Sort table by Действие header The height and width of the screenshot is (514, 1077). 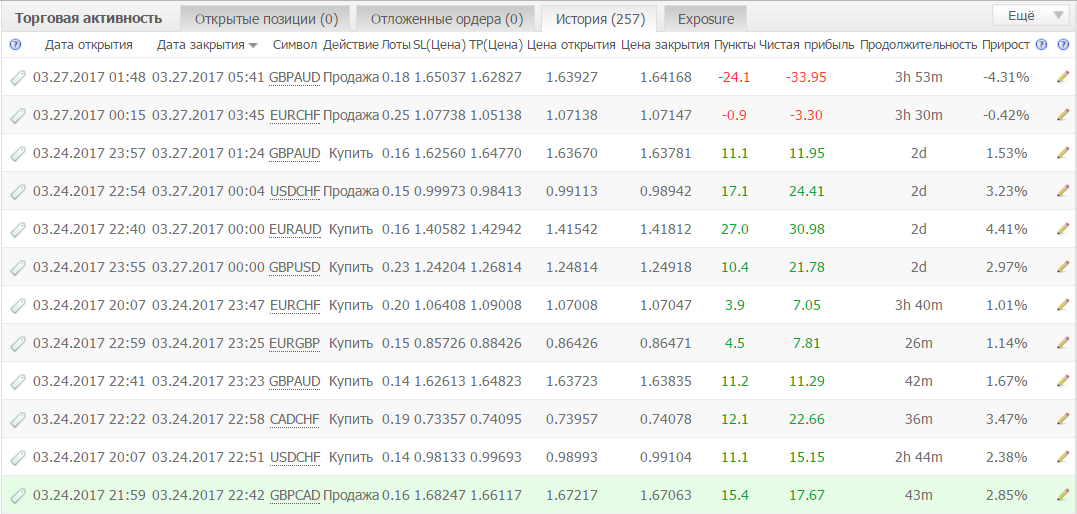(x=350, y=45)
